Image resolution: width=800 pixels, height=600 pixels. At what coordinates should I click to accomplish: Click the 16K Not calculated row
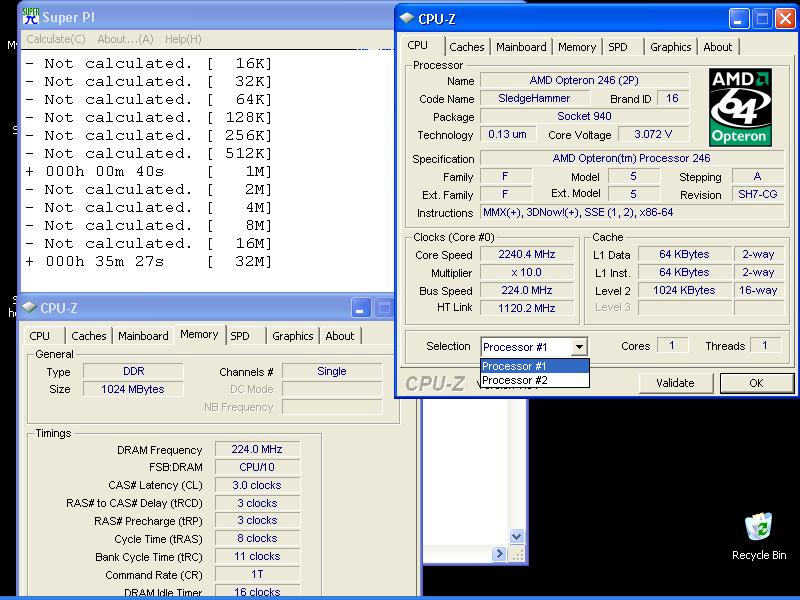tap(149, 63)
